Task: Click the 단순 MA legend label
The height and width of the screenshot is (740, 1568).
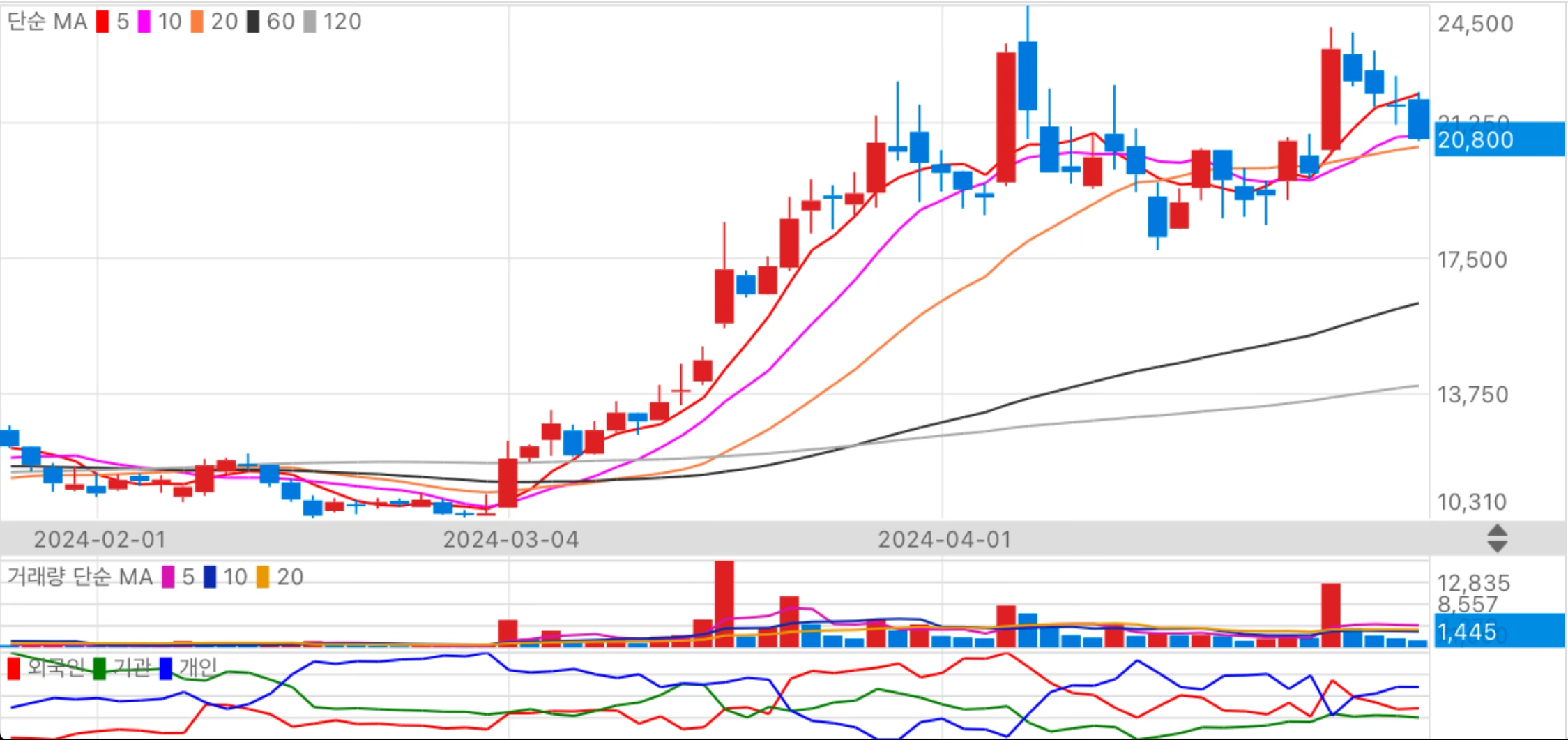Action: 47,22
